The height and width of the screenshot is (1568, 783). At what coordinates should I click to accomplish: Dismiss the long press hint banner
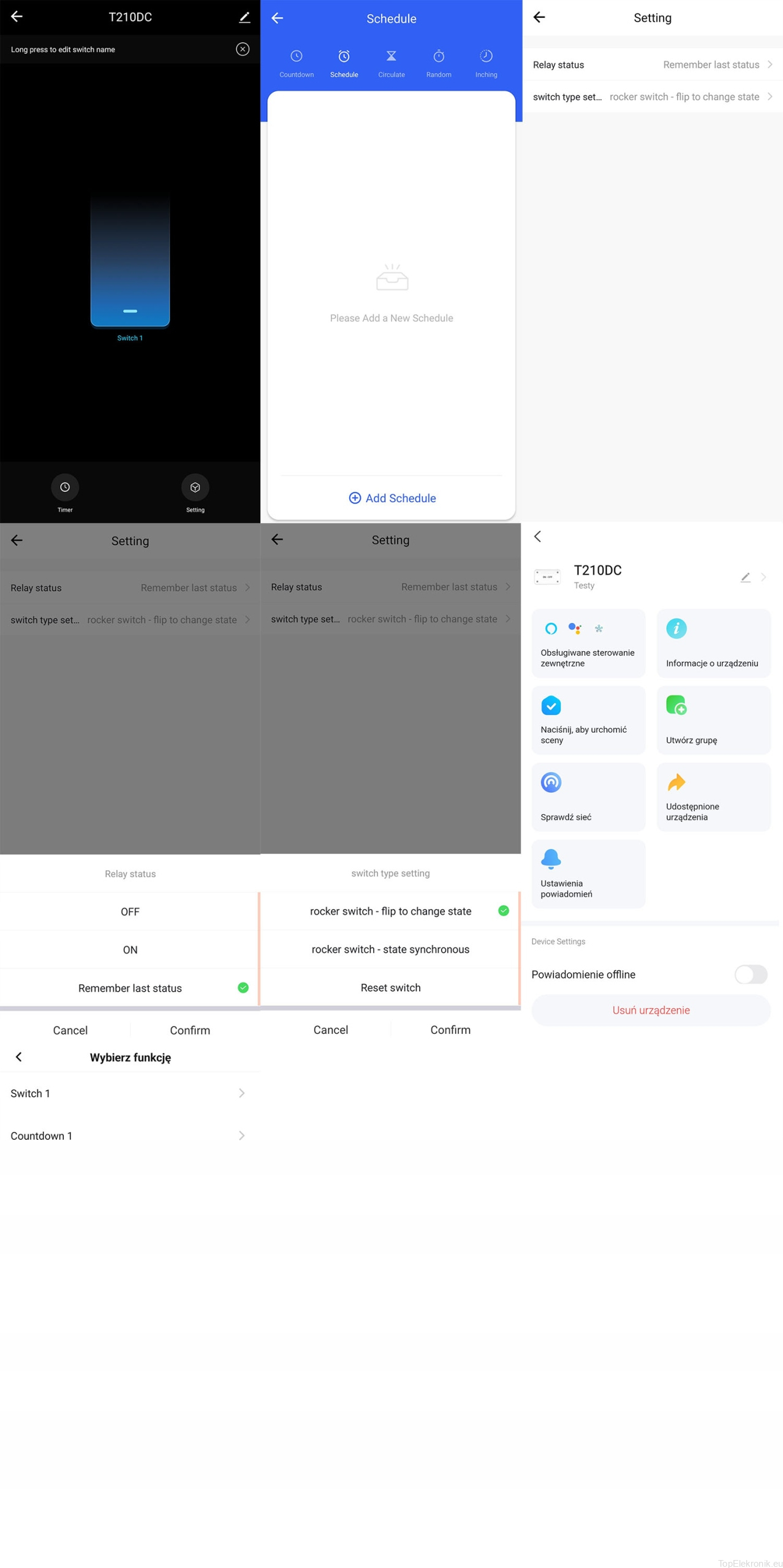pyautogui.click(x=243, y=49)
